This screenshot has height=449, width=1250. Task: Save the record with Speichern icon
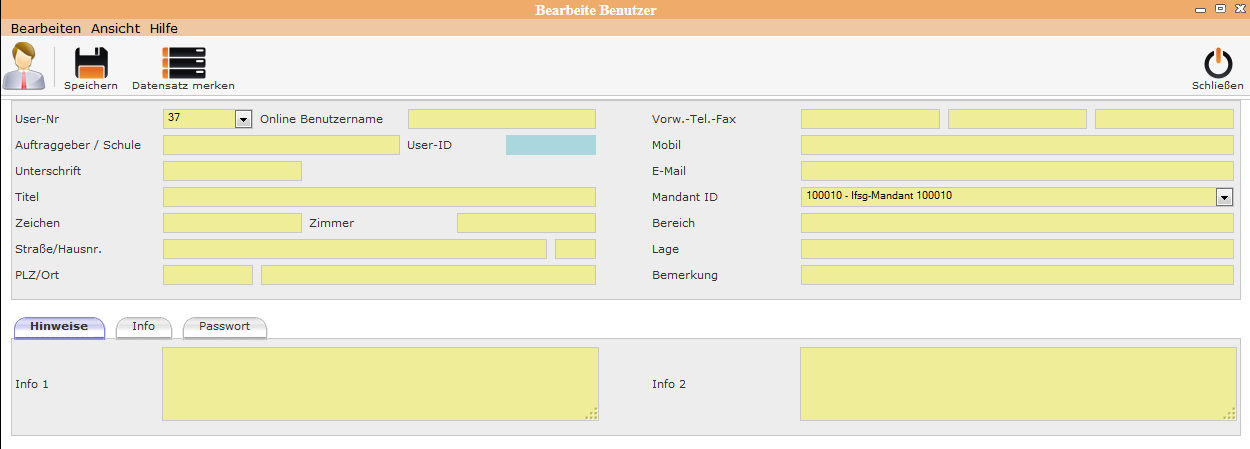coord(91,64)
